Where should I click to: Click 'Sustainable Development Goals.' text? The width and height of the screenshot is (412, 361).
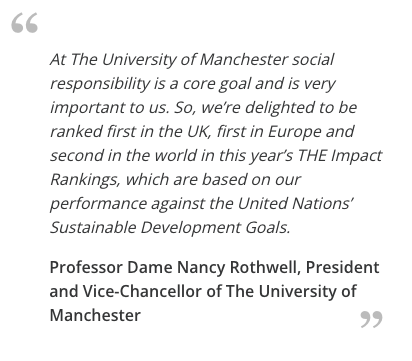pos(170,228)
